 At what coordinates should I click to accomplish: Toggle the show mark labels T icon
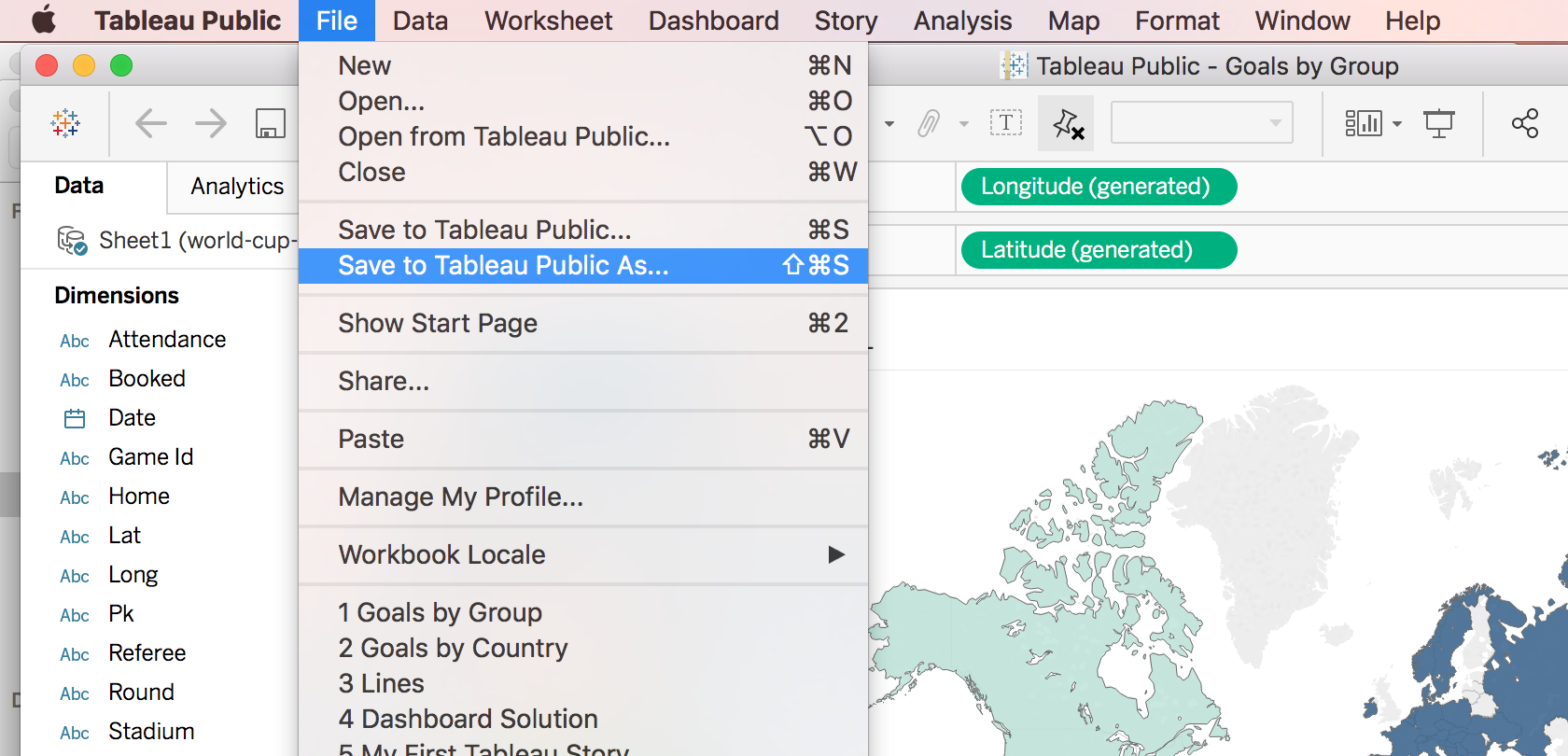click(x=1006, y=123)
